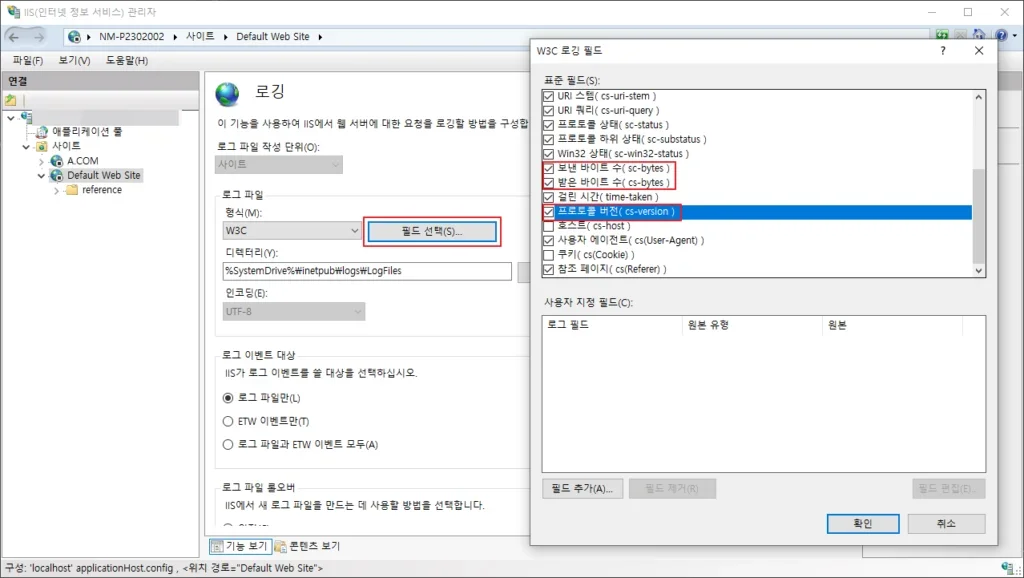
Task: Collapse the server node in tree
Action: [11, 118]
